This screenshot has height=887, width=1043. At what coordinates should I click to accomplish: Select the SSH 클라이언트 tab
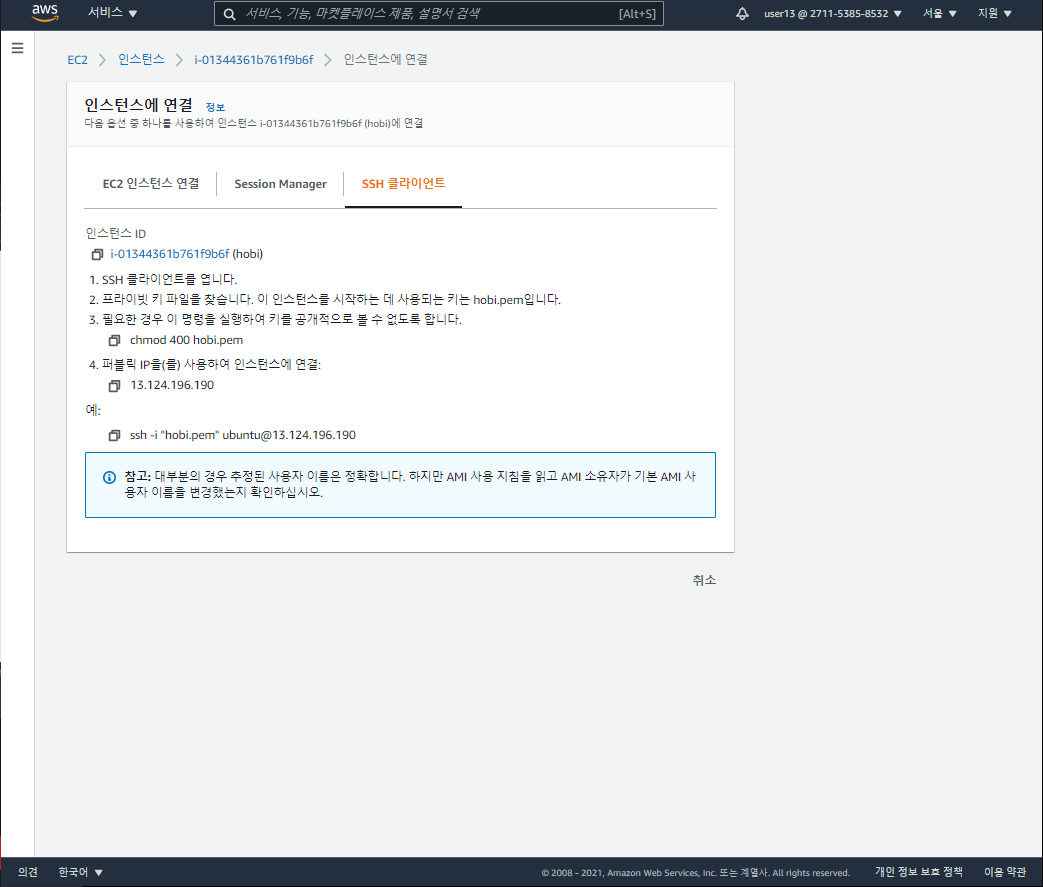pyautogui.click(x=403, y=184)
